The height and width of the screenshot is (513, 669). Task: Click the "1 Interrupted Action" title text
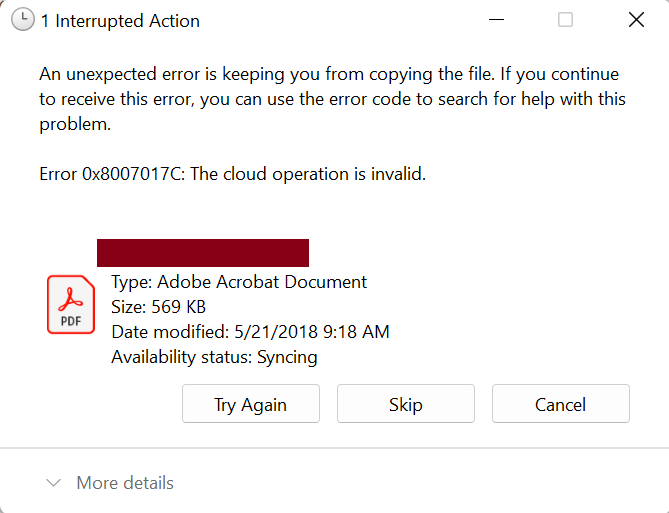pos(120,21)
